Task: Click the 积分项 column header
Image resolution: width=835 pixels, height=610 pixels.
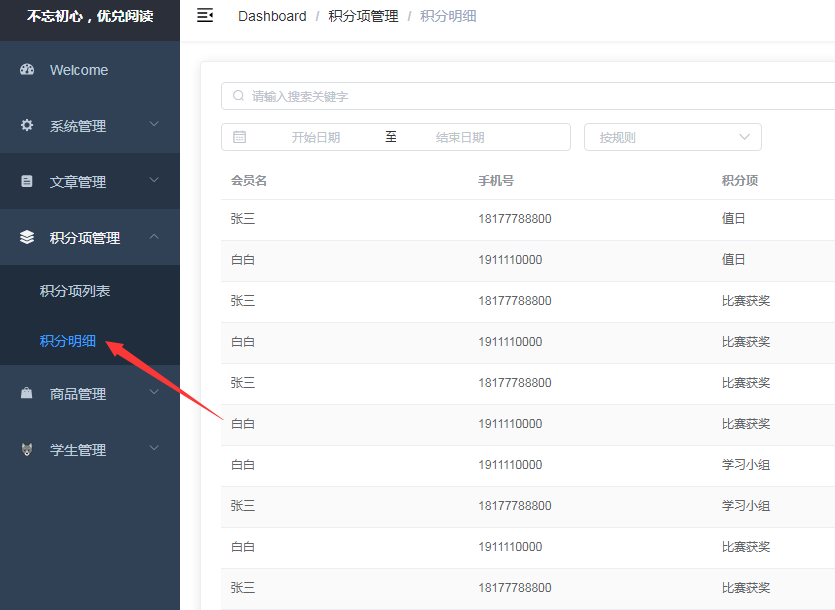Action: [x=740, y=181]
